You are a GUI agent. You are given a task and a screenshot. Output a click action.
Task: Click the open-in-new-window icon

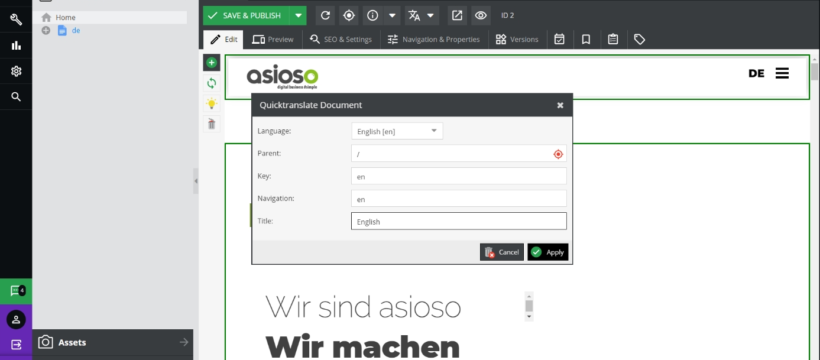pyautogui.click(x=457, y=16)
